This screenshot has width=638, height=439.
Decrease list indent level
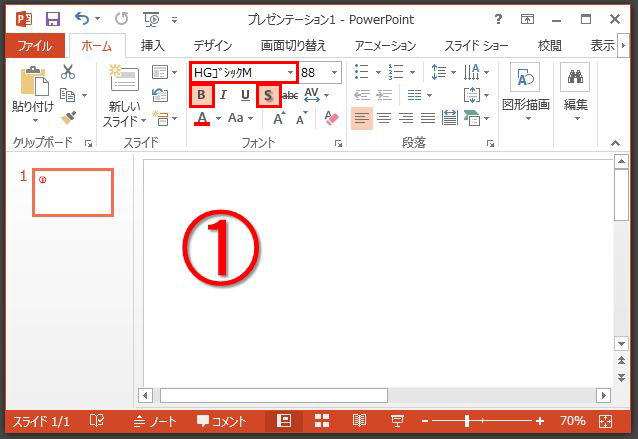pos(362,95)
